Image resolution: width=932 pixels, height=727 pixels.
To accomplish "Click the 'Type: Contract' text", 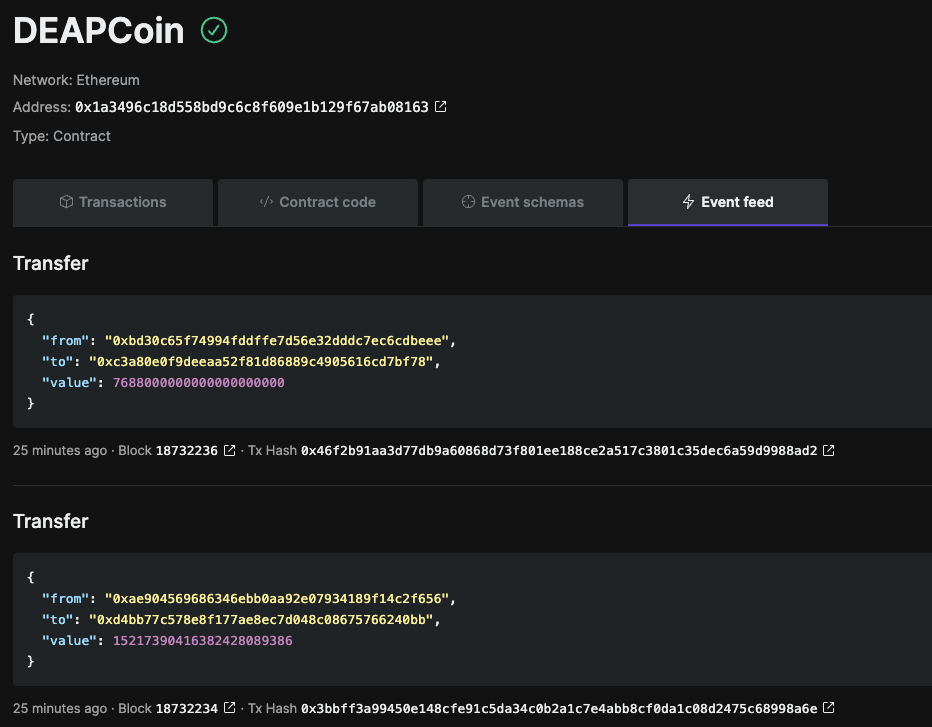I will click(62, 136).
